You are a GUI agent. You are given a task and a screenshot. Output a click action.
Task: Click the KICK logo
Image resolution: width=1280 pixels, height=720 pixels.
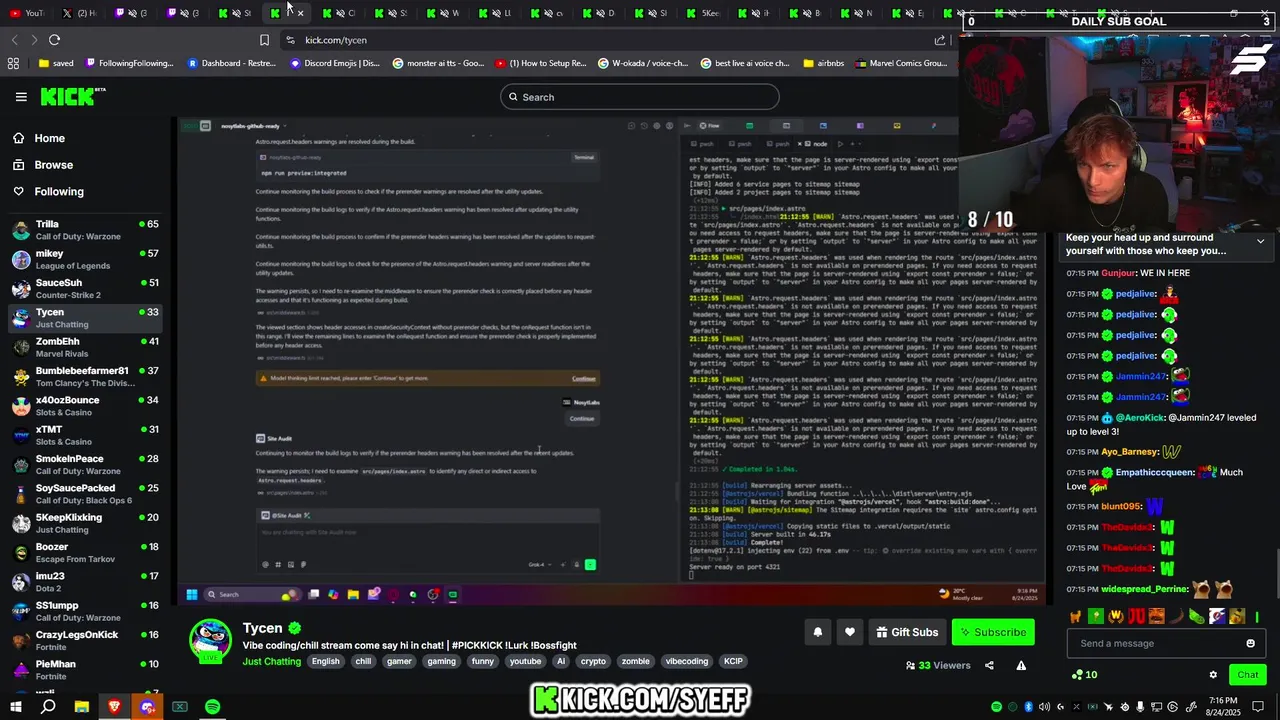click(x=73, y=96)
